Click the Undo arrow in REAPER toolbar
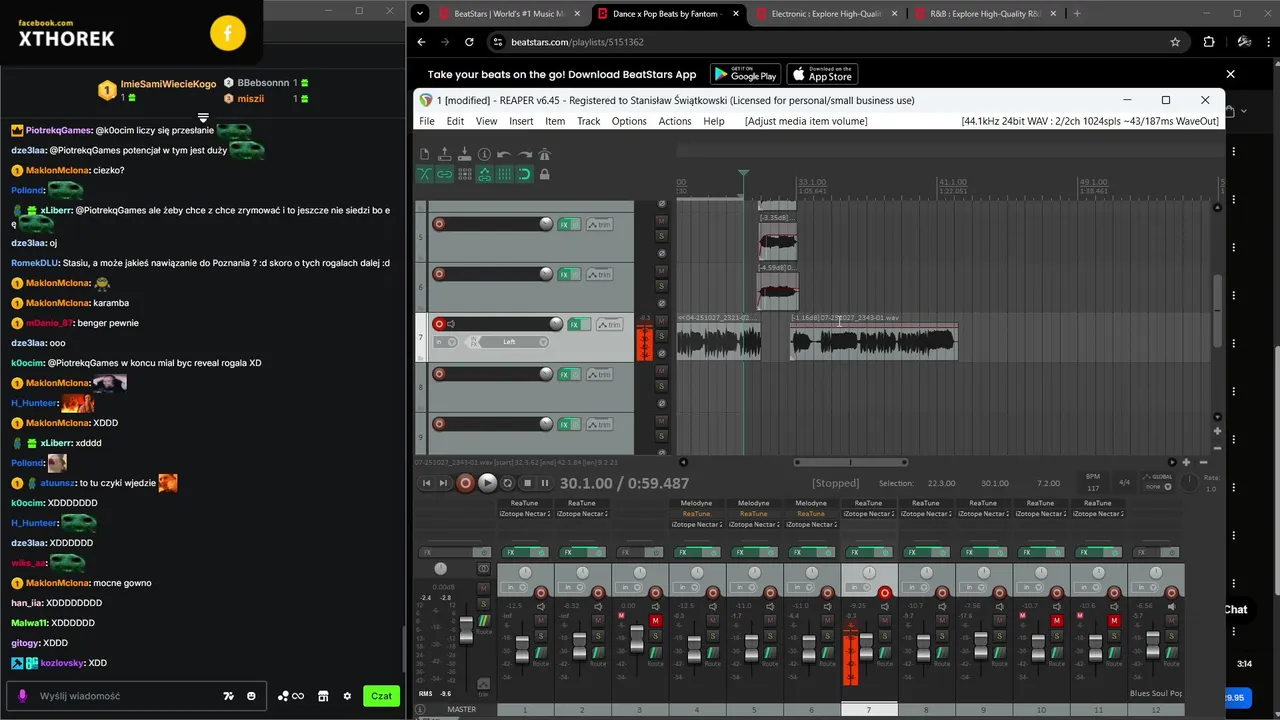Image resolution: width=1280 pixels, height=720 pixels. 504,154
